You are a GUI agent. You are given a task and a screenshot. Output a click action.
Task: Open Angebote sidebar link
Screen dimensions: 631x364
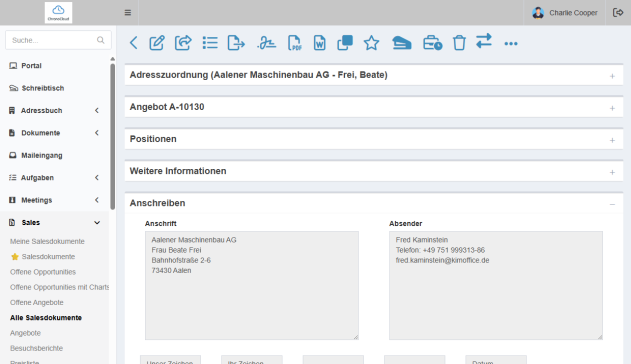[25, 333]
